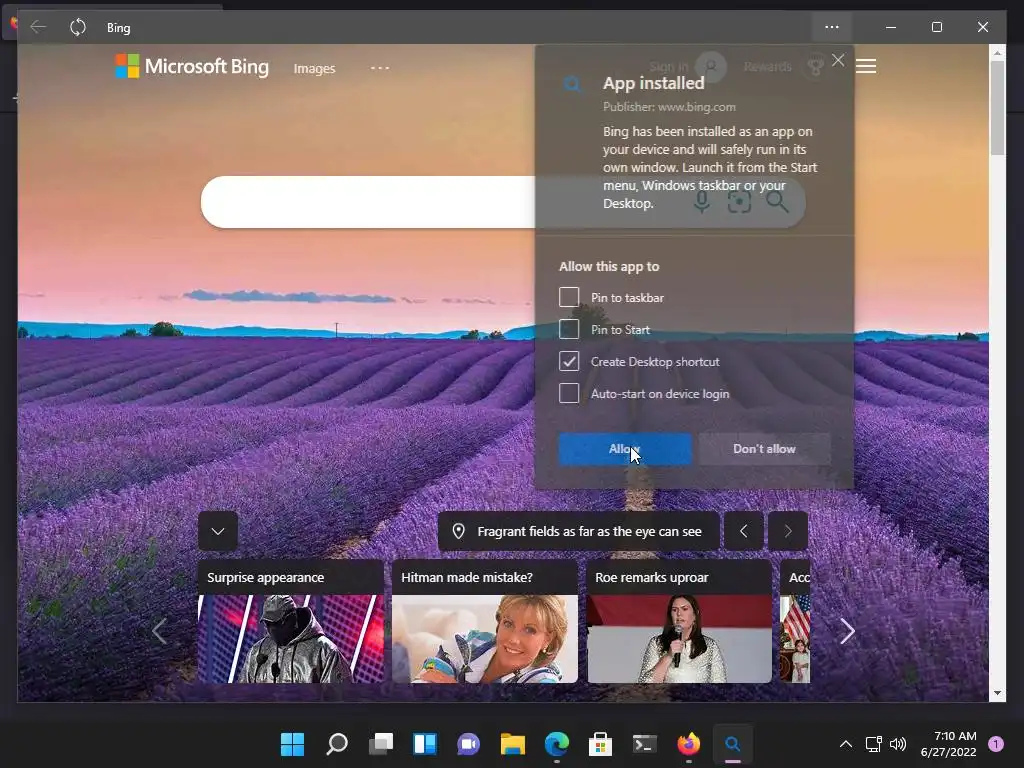Open Teams Chat from taskbar

coord(468,744)
